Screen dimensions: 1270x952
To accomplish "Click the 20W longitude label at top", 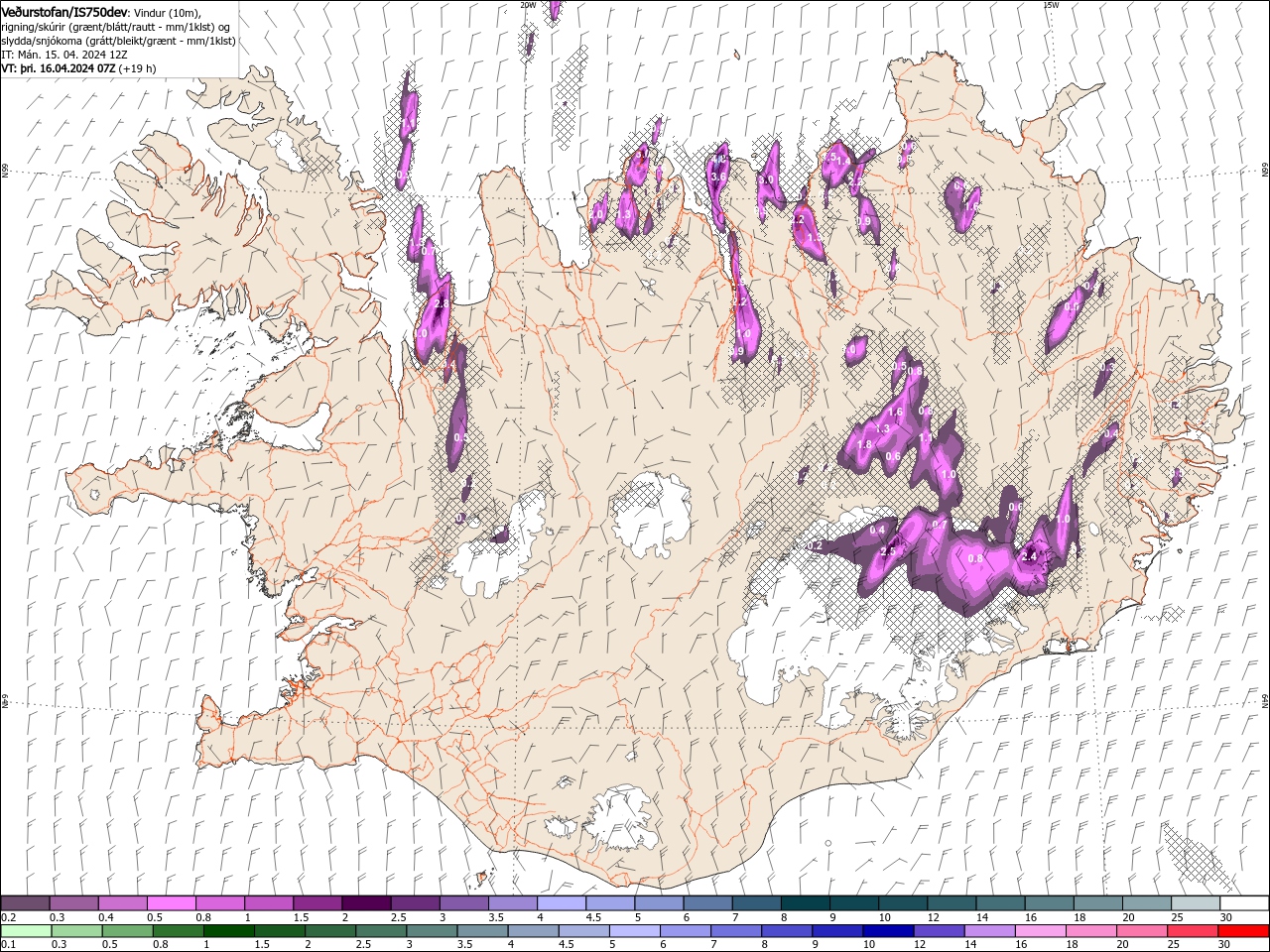I will (528, 5).
